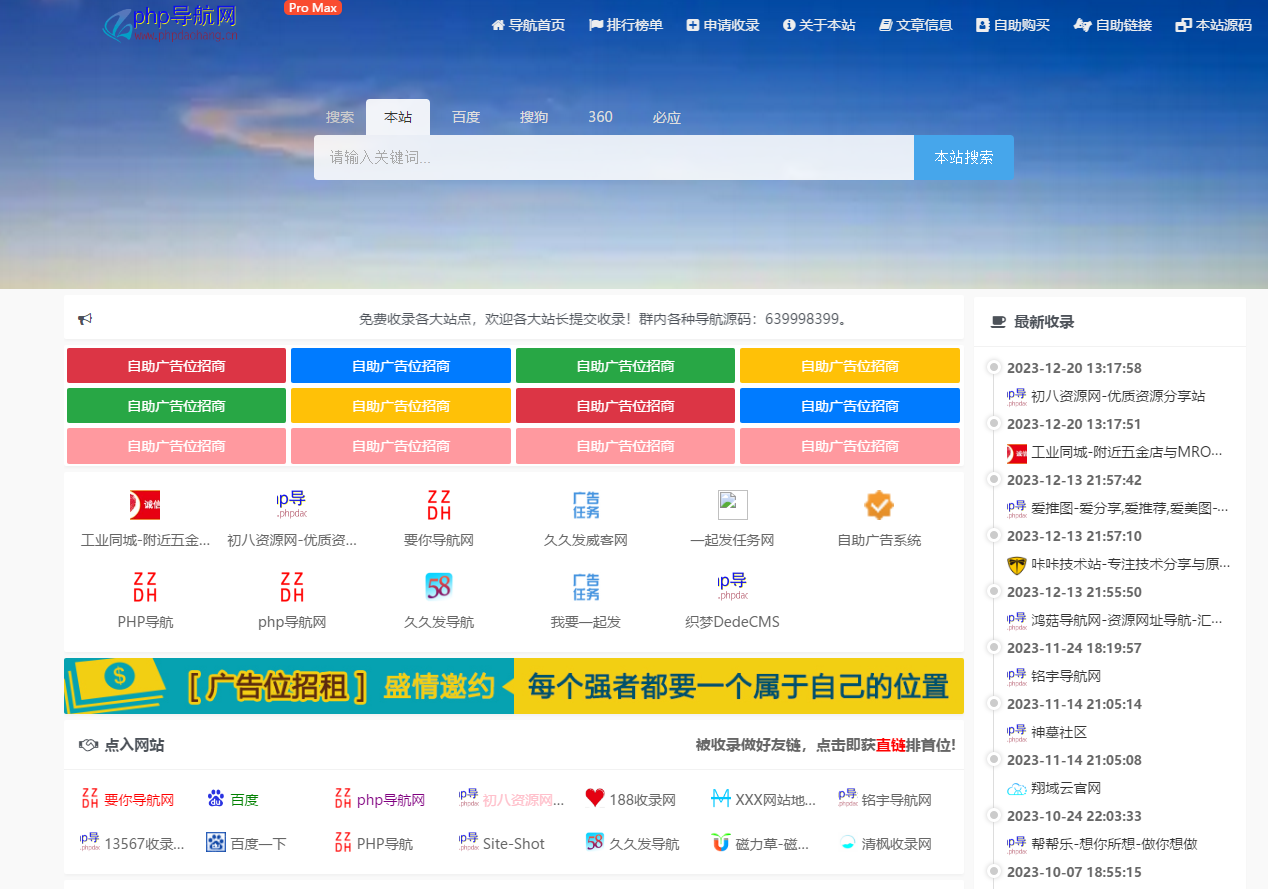Click the red 直链 link
Screen dimensions: 1268x889
pos(890,745)
